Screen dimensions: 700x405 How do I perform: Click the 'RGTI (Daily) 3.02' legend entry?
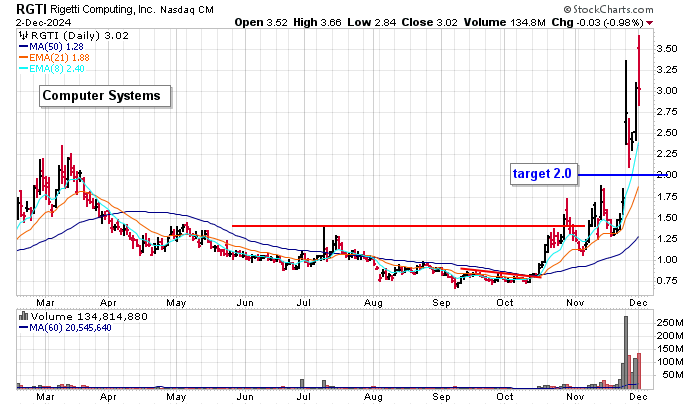(x=79, y=36)
